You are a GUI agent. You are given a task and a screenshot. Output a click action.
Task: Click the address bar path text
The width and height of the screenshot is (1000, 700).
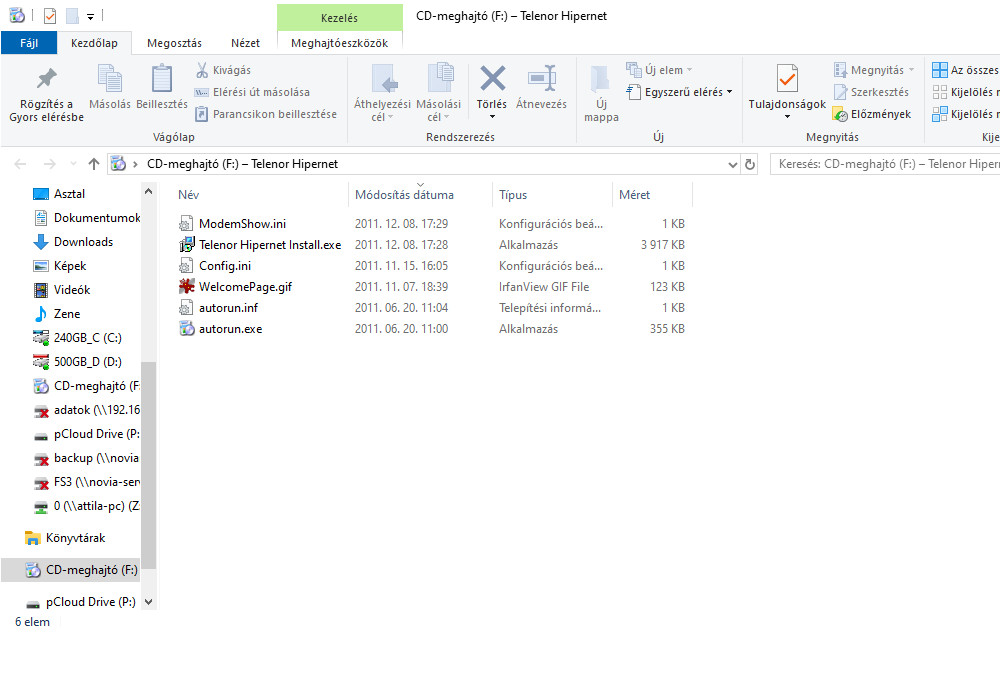242,164
